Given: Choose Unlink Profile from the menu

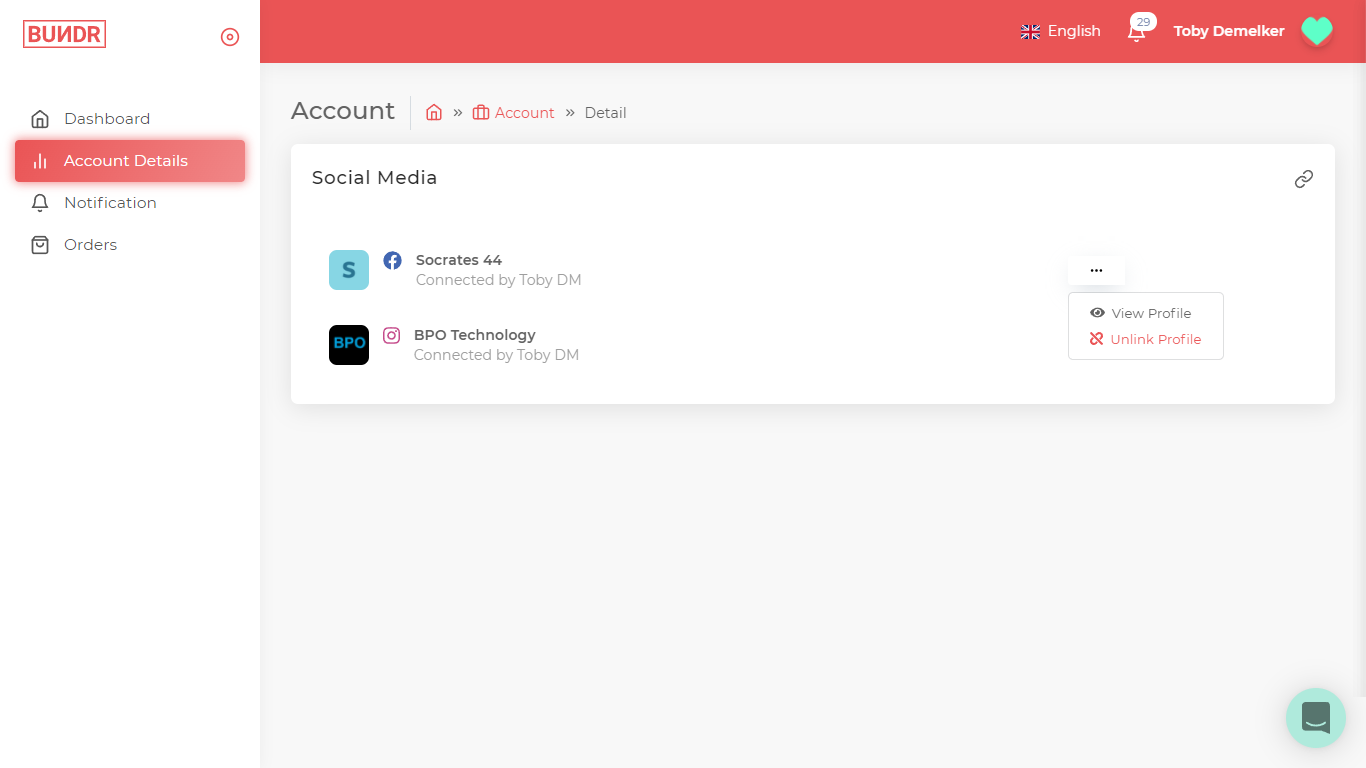Looking at the screenshot, I should 1146,339.
